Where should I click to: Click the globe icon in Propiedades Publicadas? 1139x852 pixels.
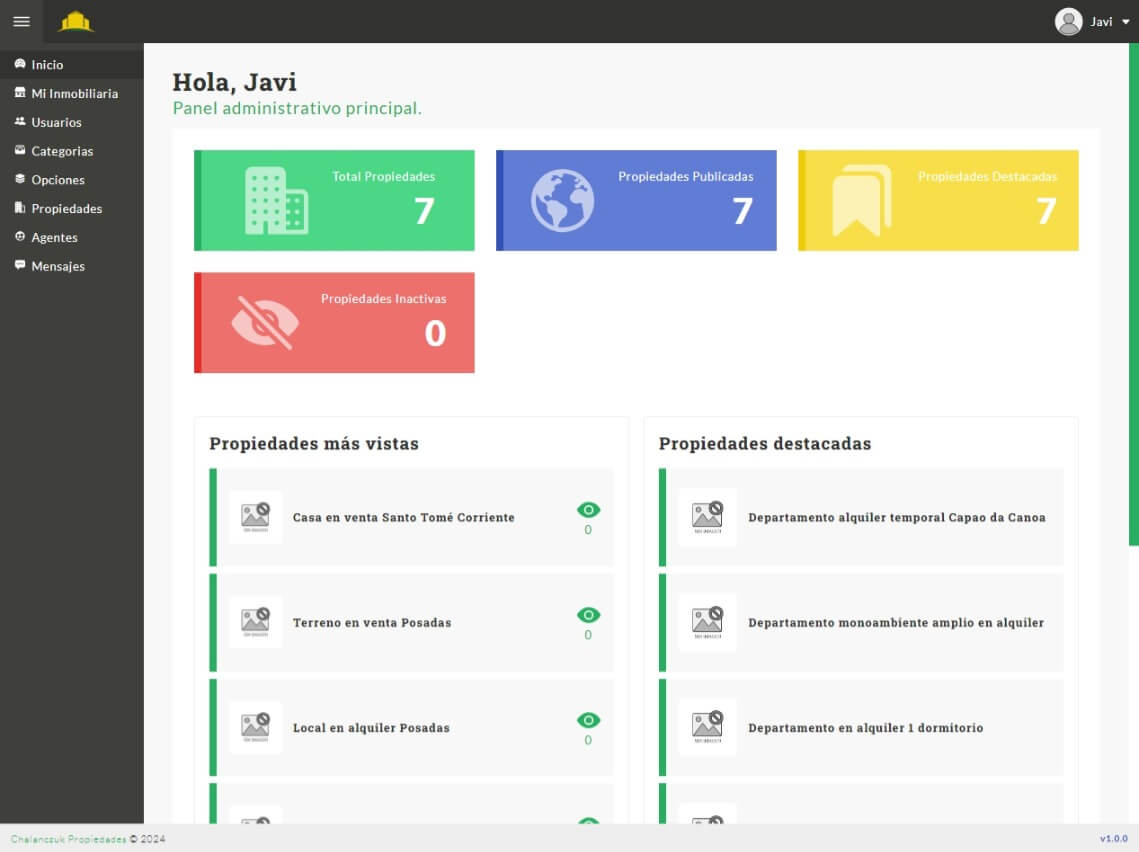click(562, 201)
